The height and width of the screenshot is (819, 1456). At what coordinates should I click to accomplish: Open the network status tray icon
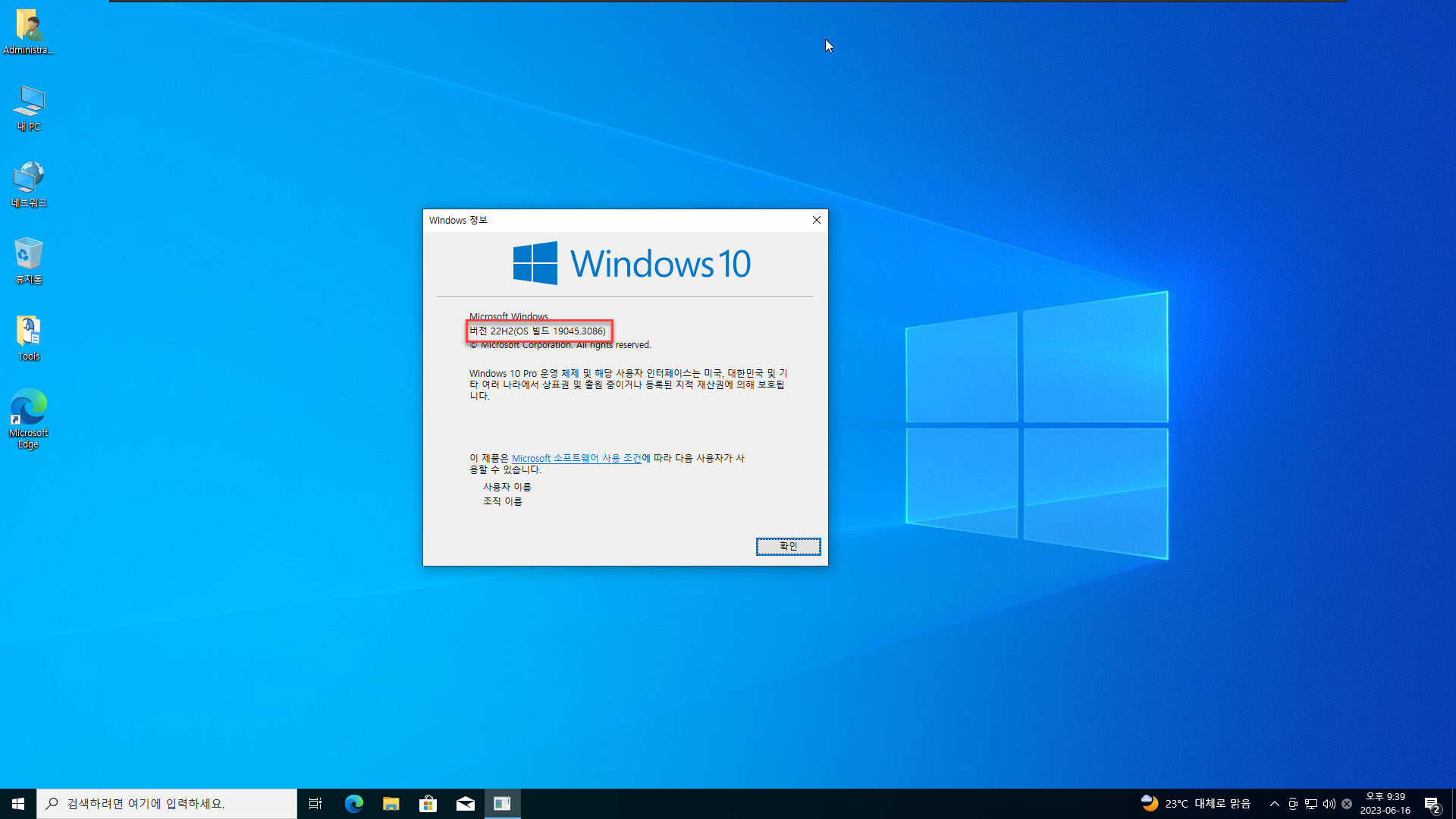1311,804
